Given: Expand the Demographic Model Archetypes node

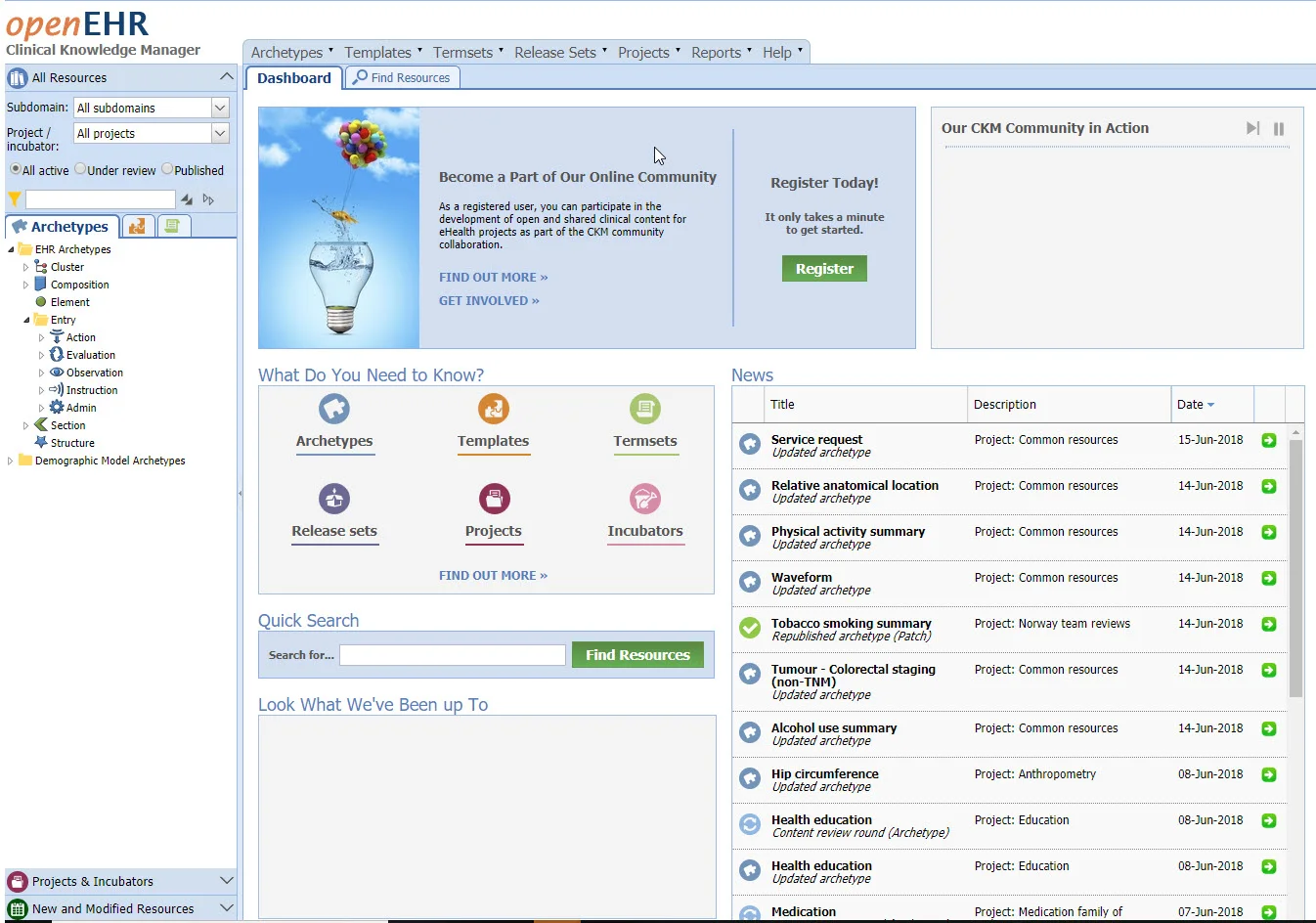Looking at the screenshot, I should click(11, 461).
